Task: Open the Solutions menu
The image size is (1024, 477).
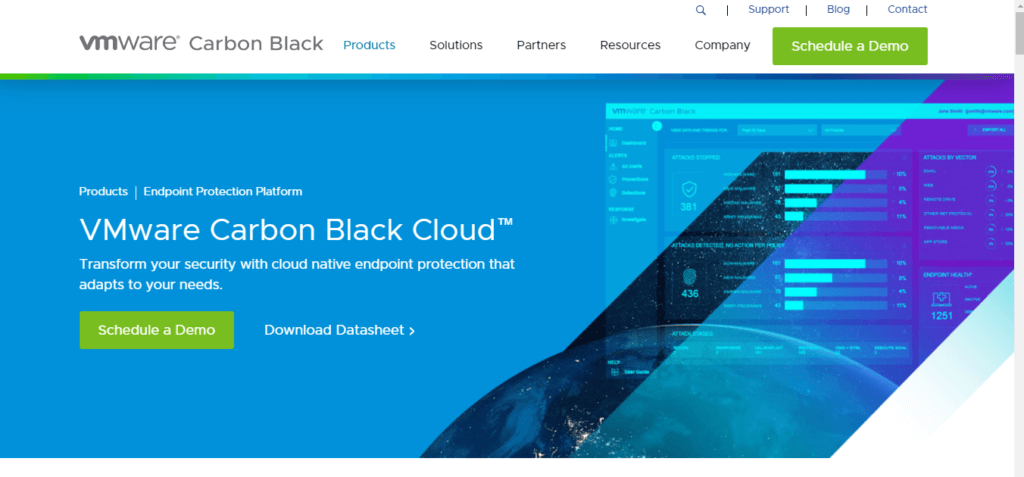Action: coord(456,45)
